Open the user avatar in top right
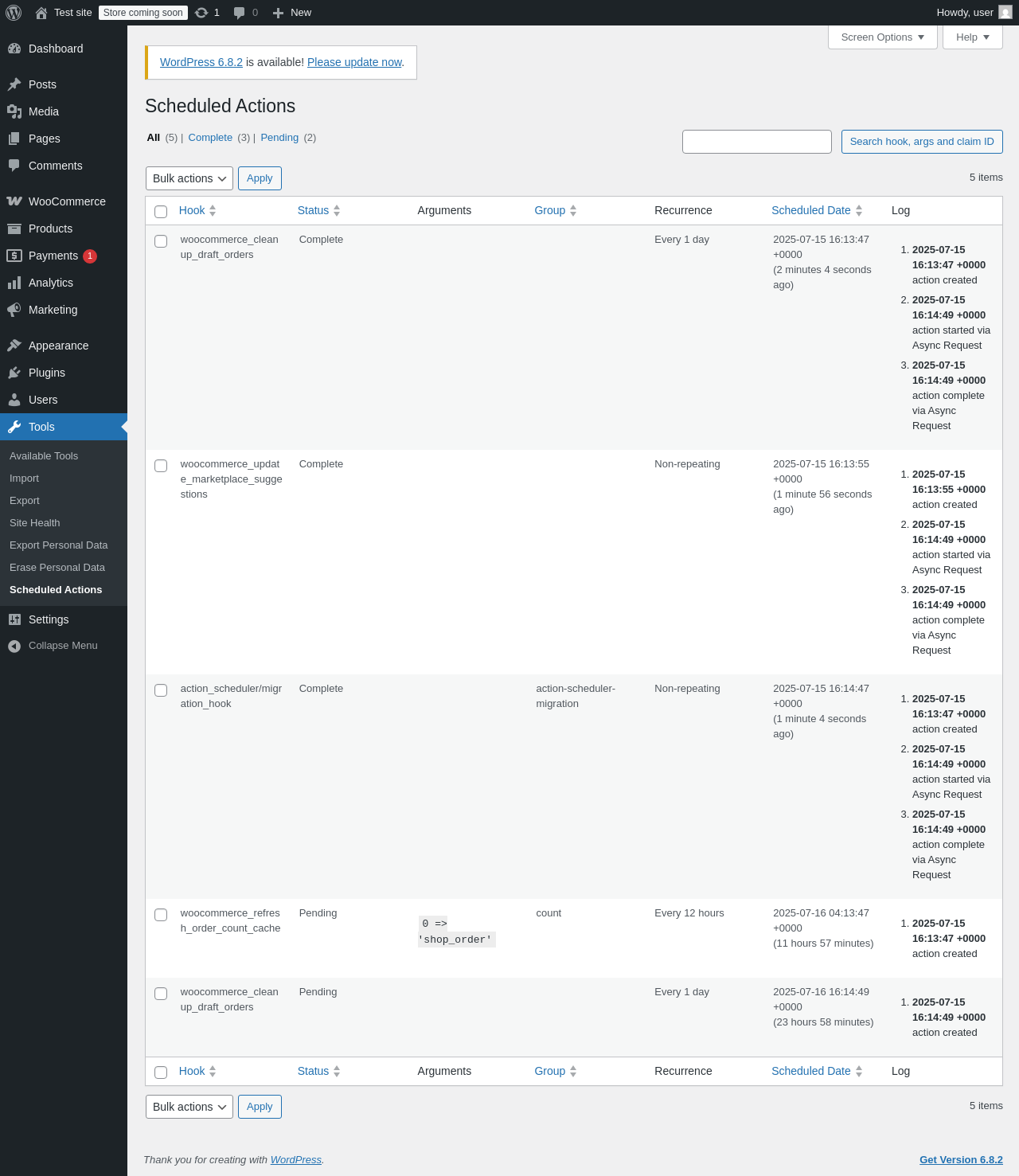 point(1005,12)
